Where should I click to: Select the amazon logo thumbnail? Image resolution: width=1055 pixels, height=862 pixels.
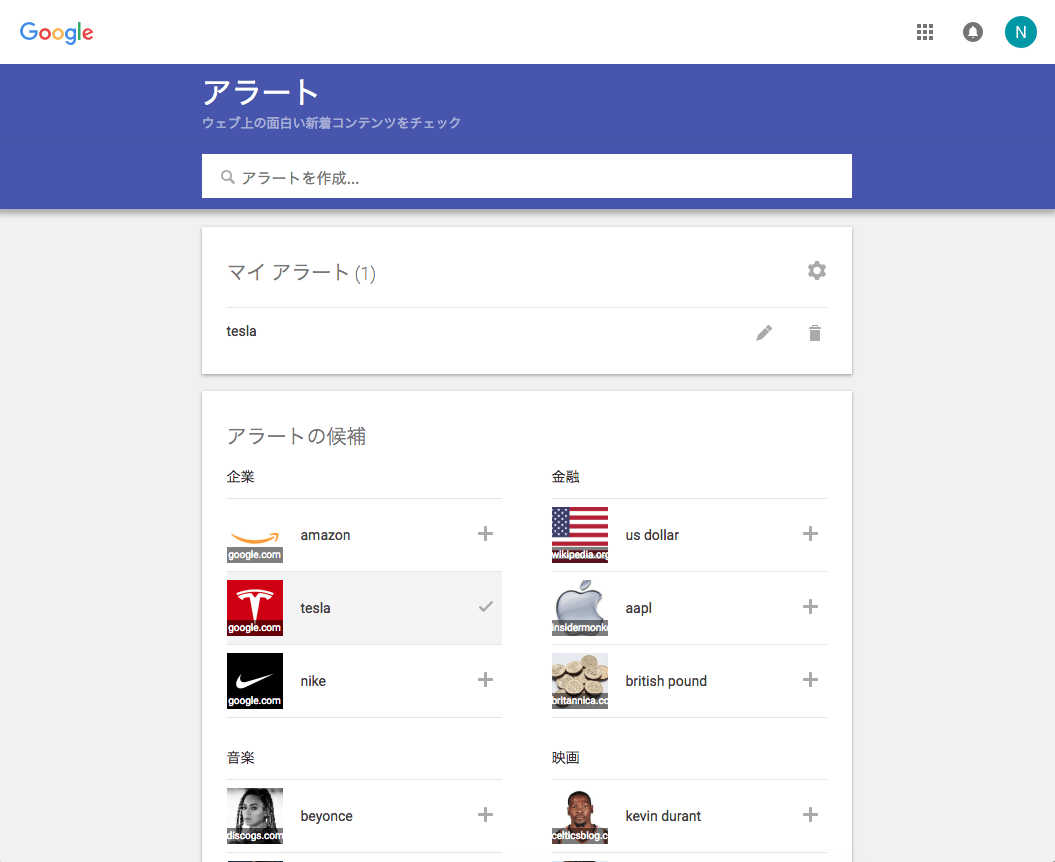(x=254, y=535)
